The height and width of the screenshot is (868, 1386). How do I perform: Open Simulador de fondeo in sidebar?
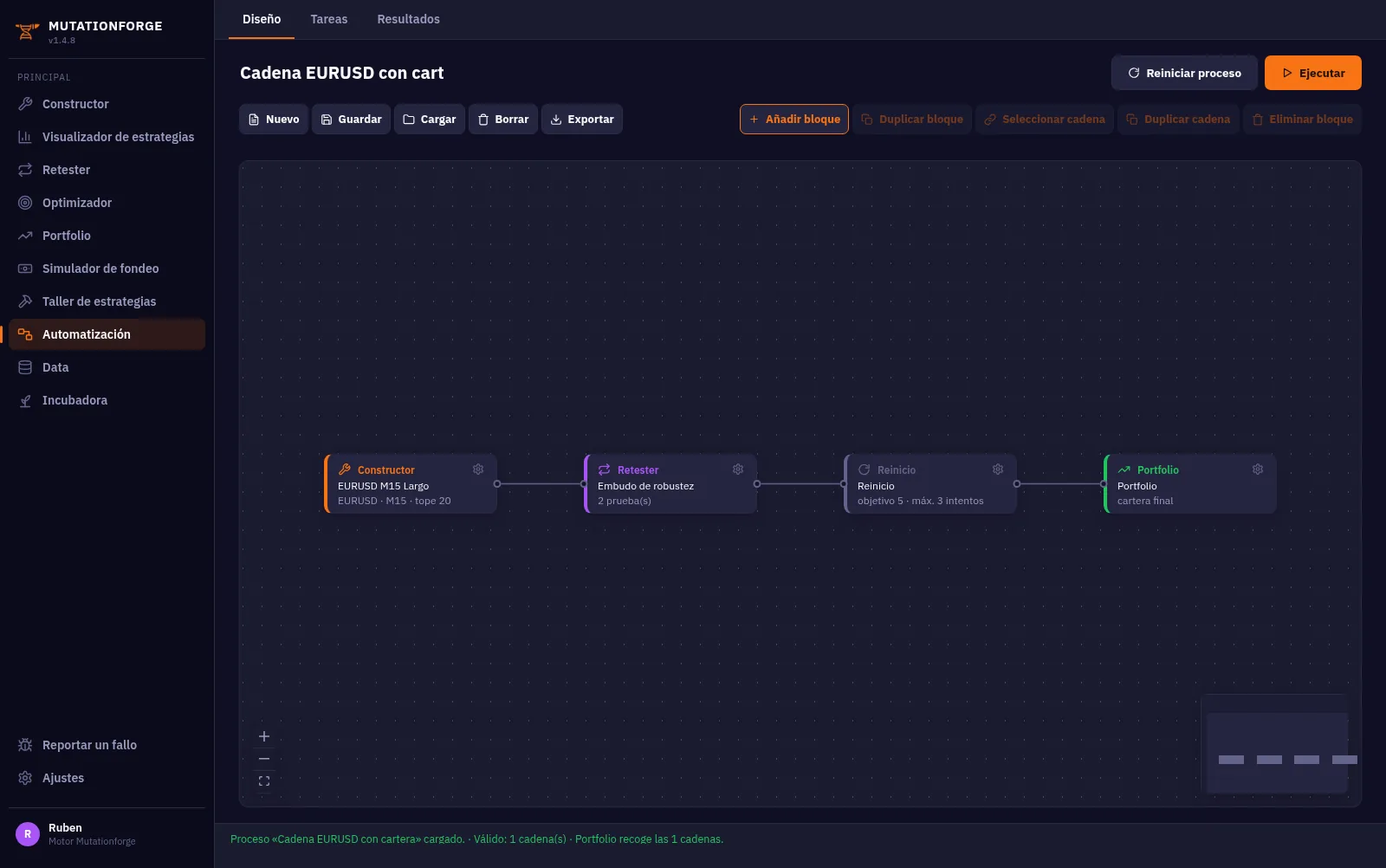coord(107,269)
